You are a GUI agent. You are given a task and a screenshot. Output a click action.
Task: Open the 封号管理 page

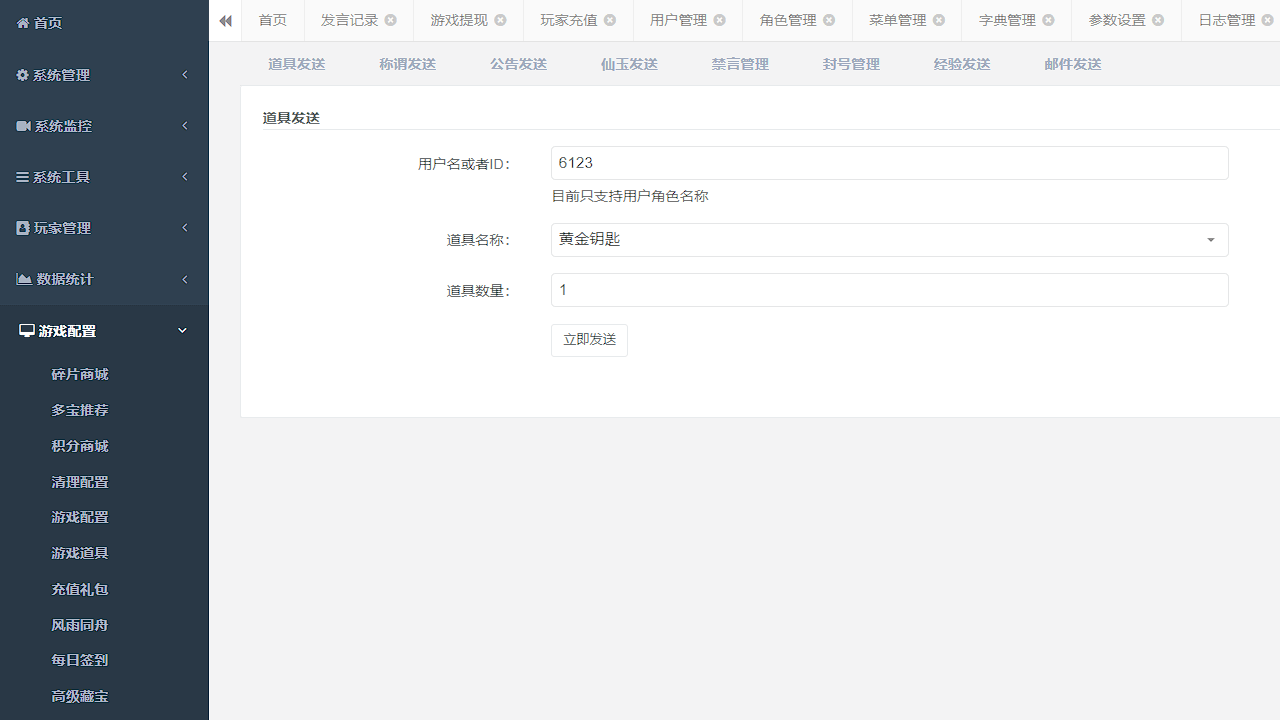click(x=850, y=63)
